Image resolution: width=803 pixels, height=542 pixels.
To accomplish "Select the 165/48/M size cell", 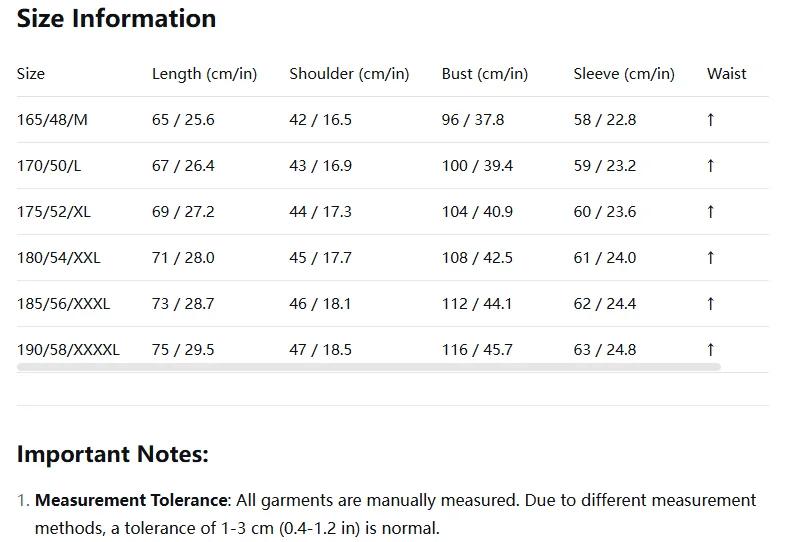I will pos(52,119).
